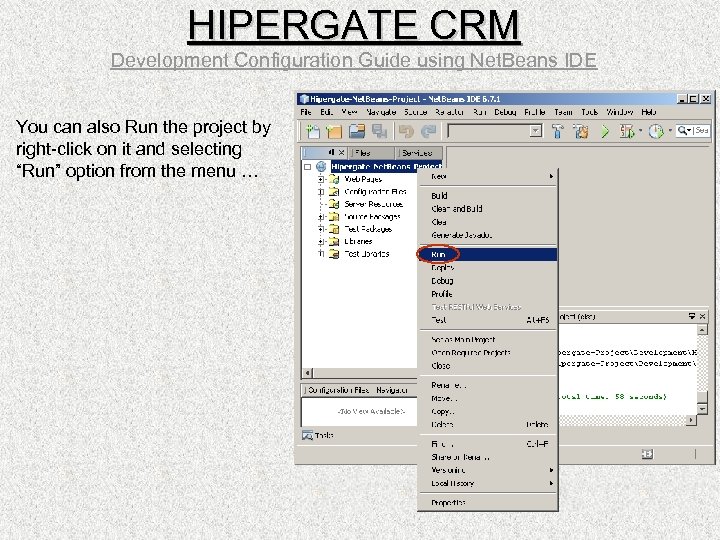Screen dimensions: 720x540
Task: Click the Redo toolbar icon
Action: (x=428, y=132)
